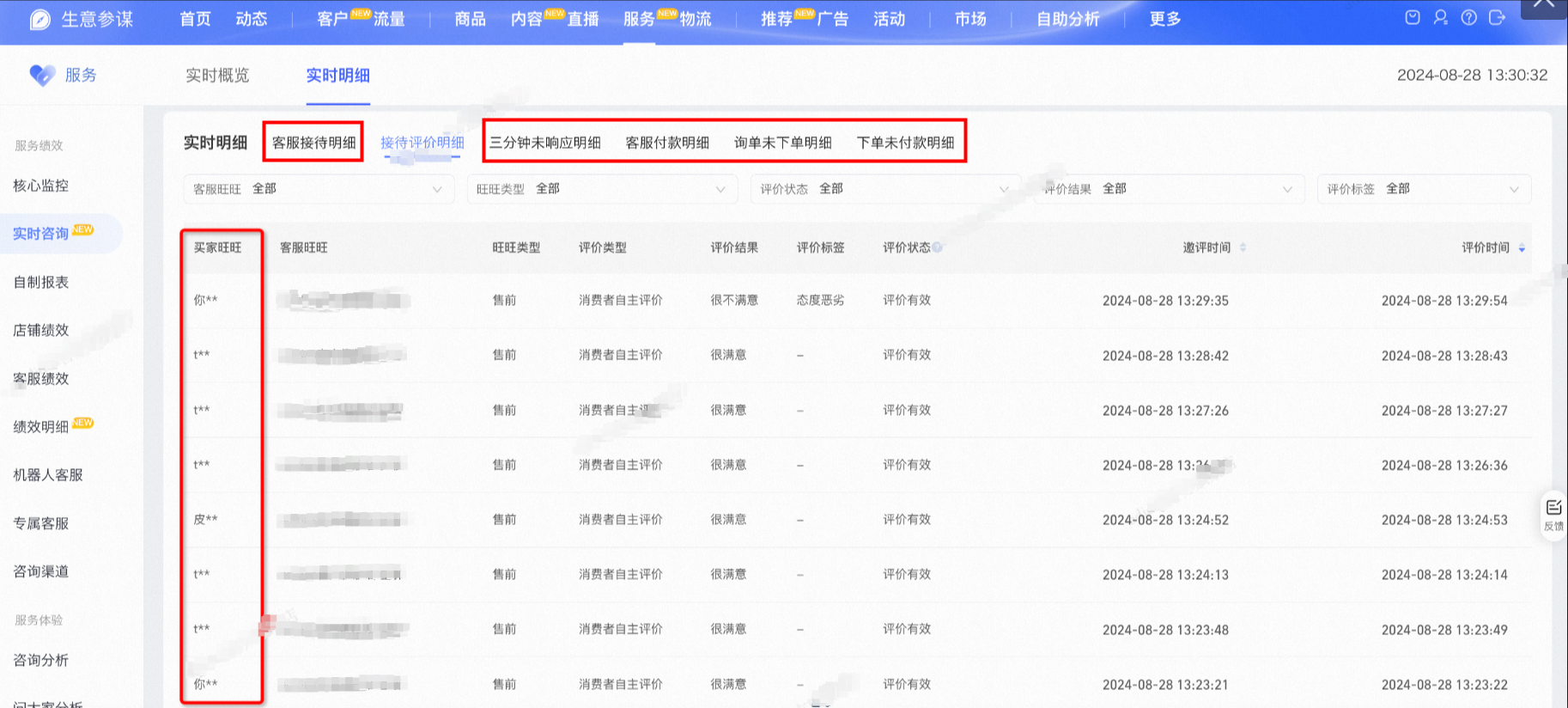Click the 很不满意 rating cell
Screen dimensions: 1568x708
734,300
